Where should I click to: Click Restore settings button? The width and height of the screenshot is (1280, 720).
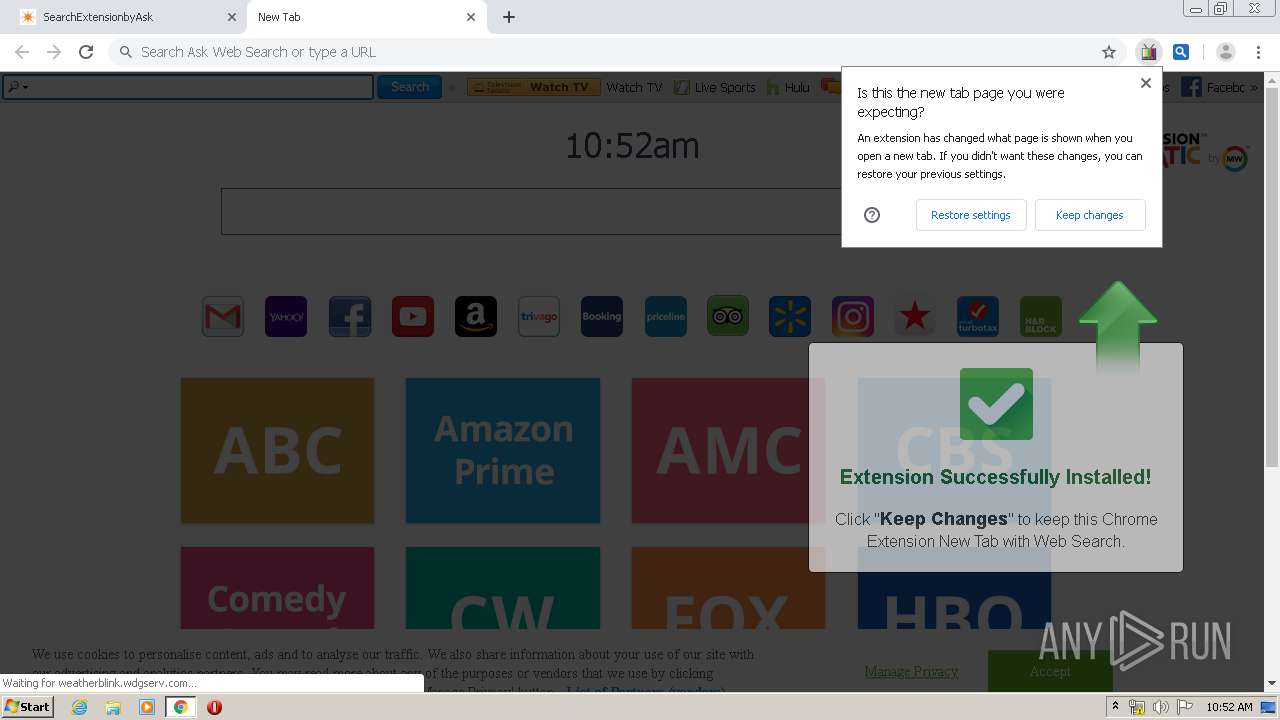point(971,215)
